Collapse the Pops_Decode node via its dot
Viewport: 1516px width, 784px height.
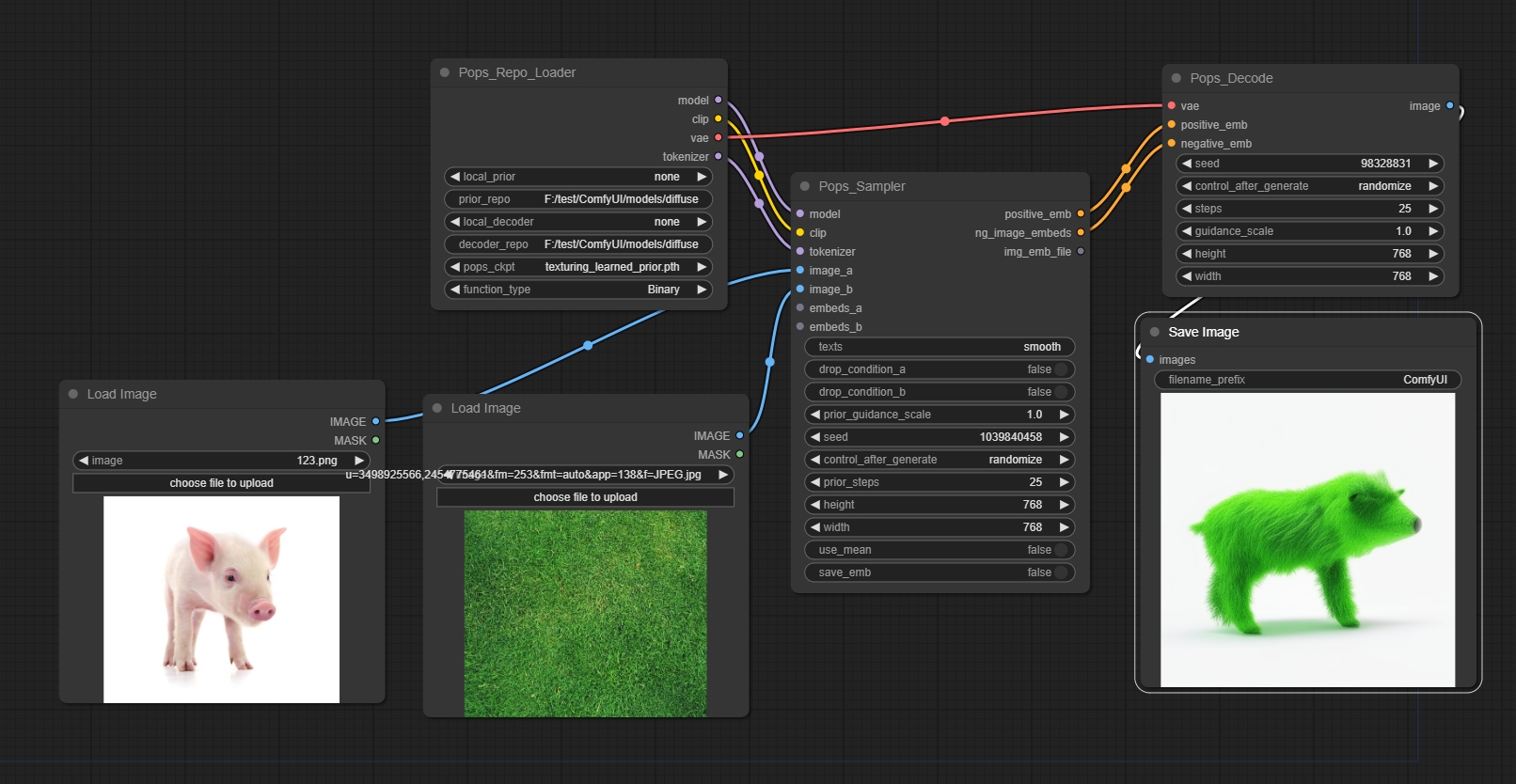point(1176,78)
